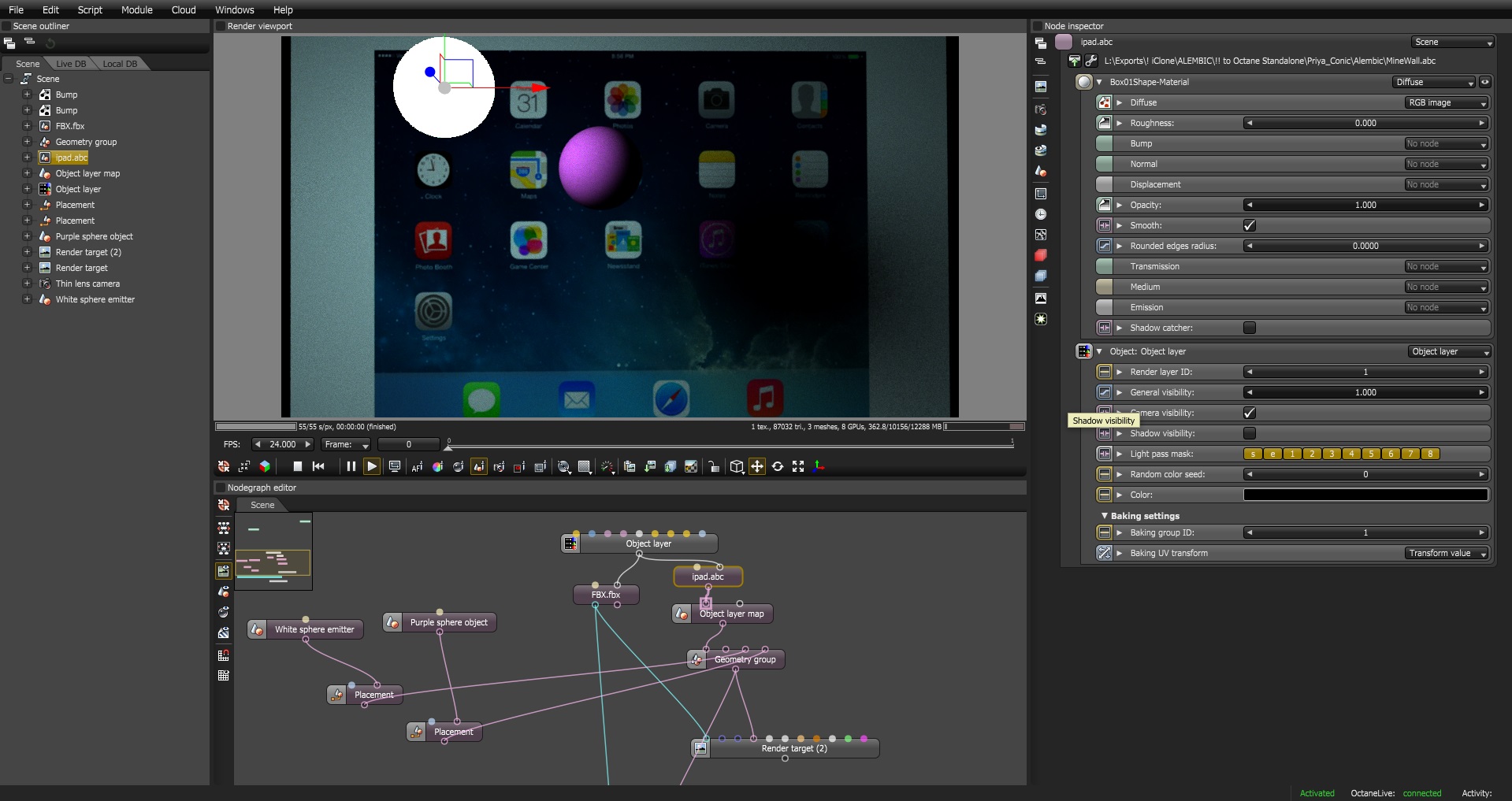
Task: Click the General visibility slider
Action: tap(1365, 392)
